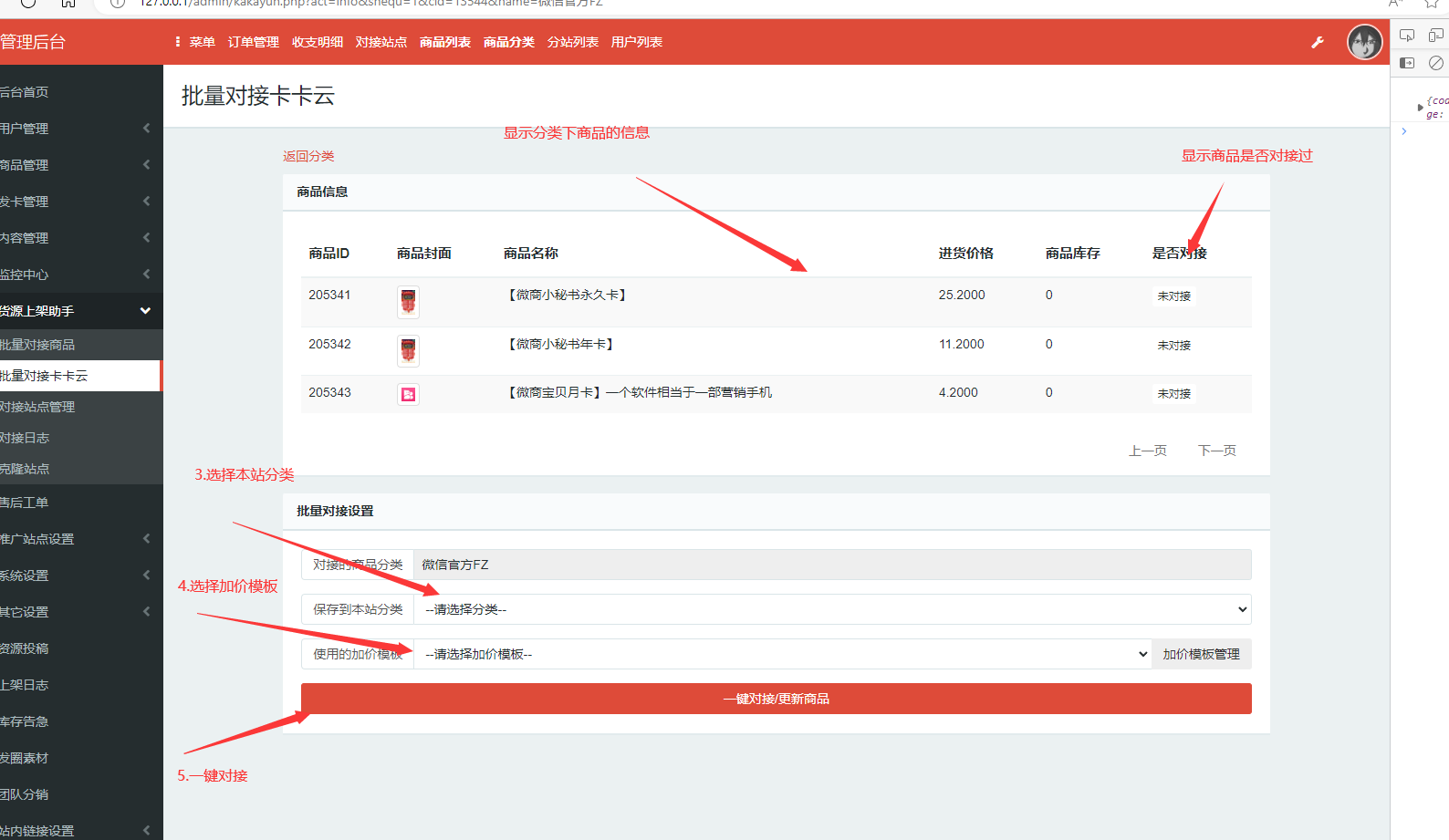Open 订单管理 in the top navigation

coord(253,42)
